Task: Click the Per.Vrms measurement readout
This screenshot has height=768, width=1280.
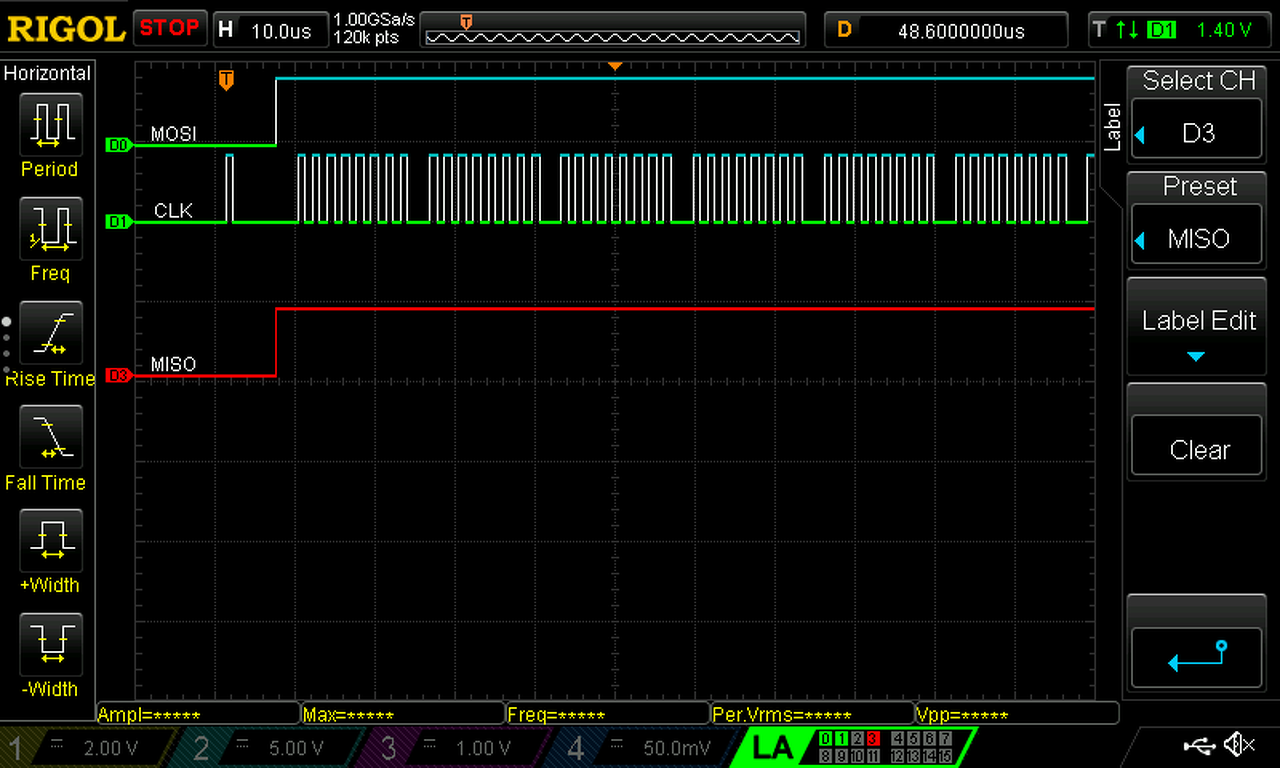Action: coord(812,714)
